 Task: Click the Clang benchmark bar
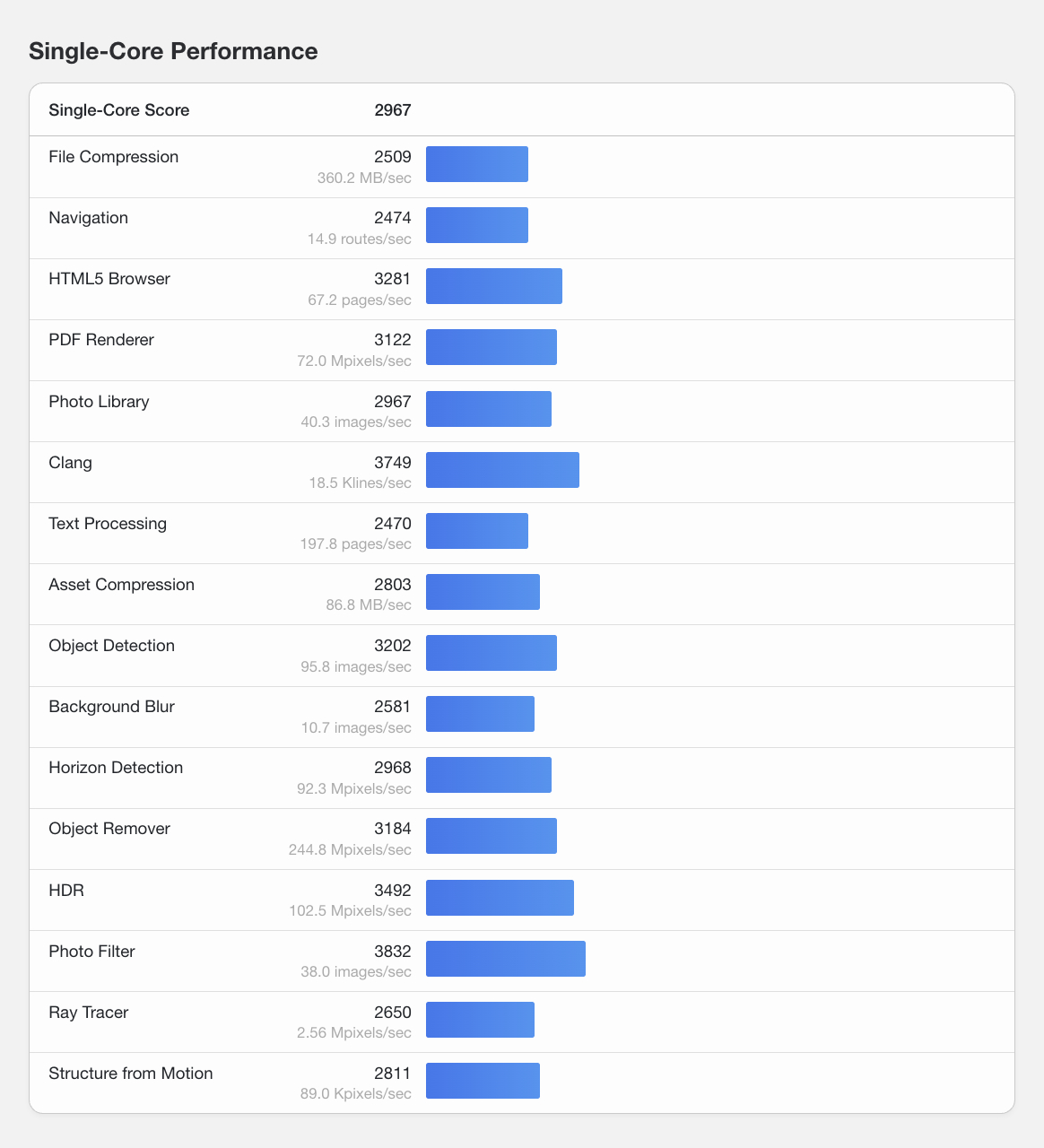(502, 470)
